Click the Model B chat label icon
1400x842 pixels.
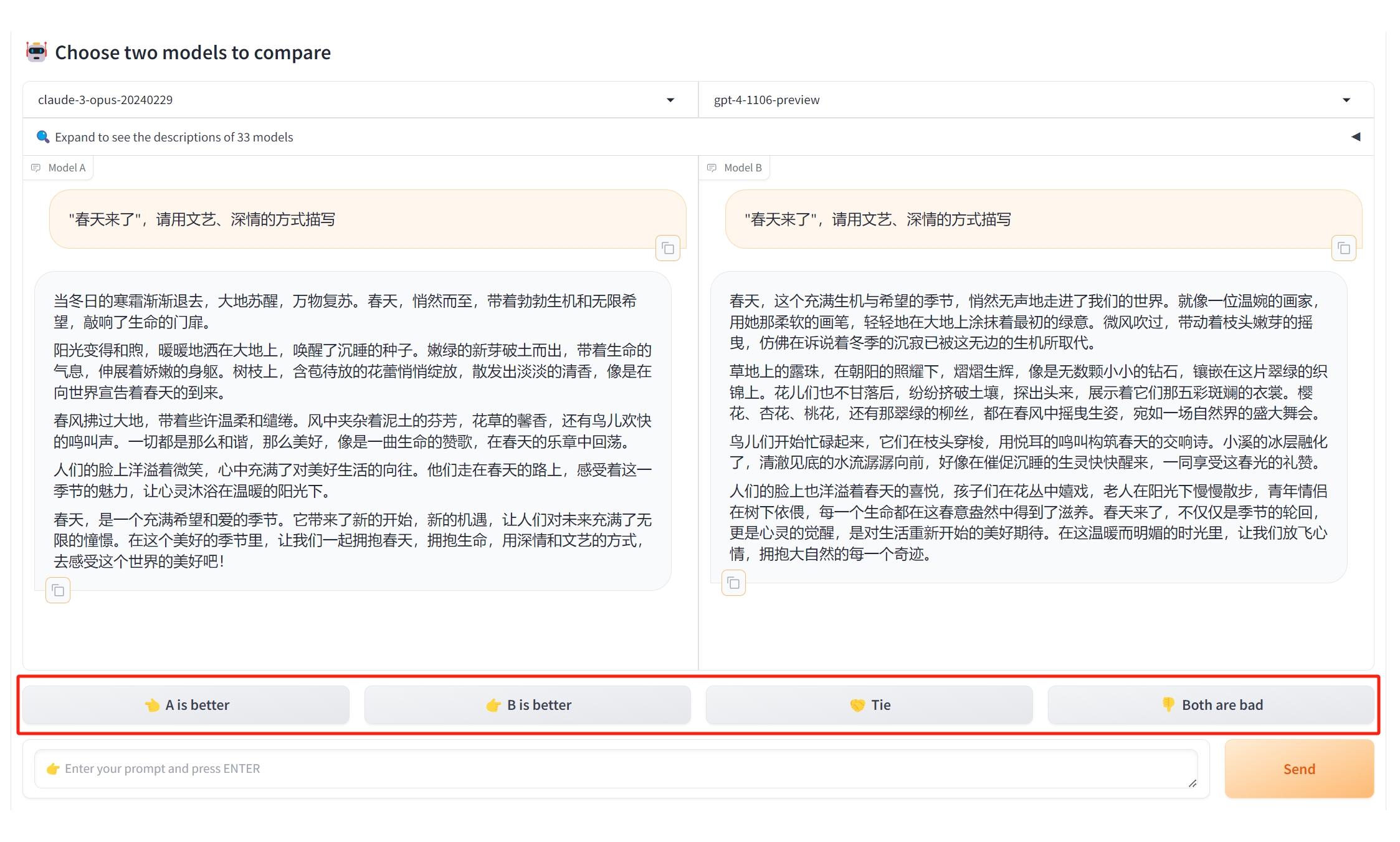(712, 168)
